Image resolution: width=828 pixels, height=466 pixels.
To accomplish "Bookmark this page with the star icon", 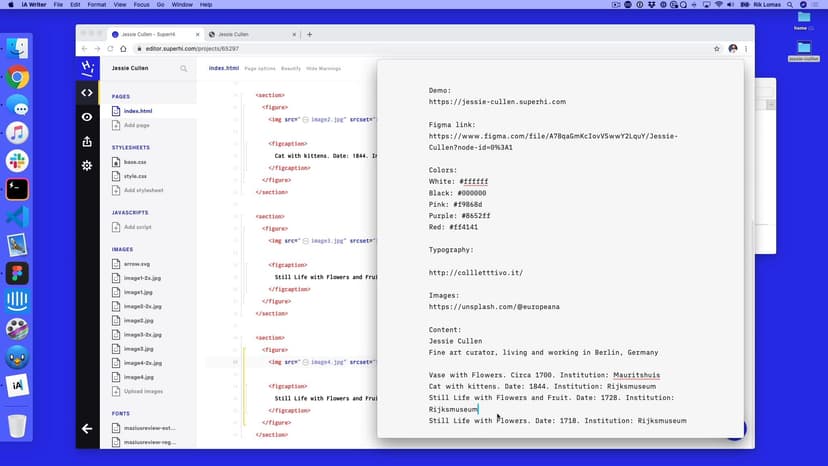I will point(717,48).
